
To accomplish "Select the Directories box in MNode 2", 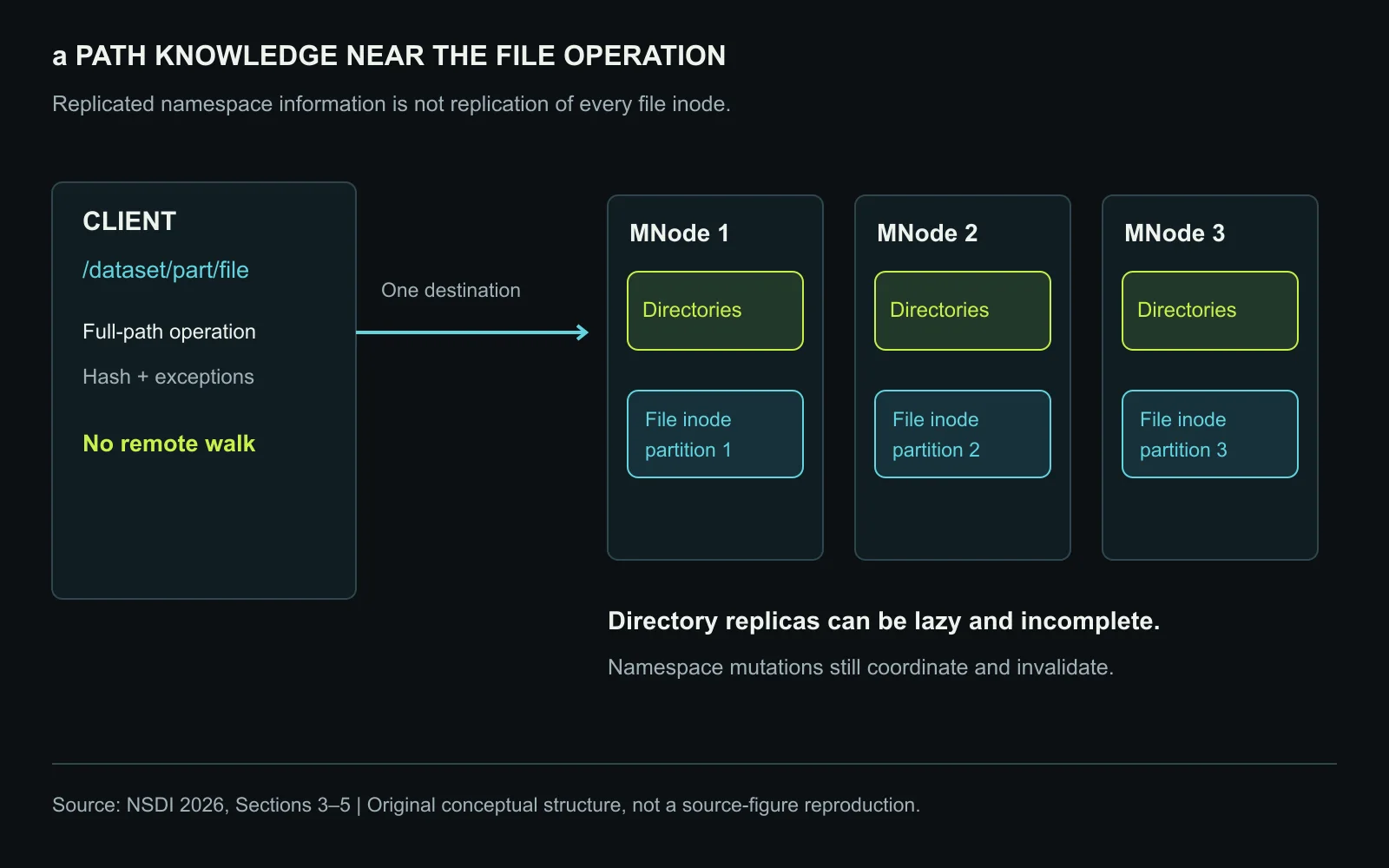I will 963,311.
